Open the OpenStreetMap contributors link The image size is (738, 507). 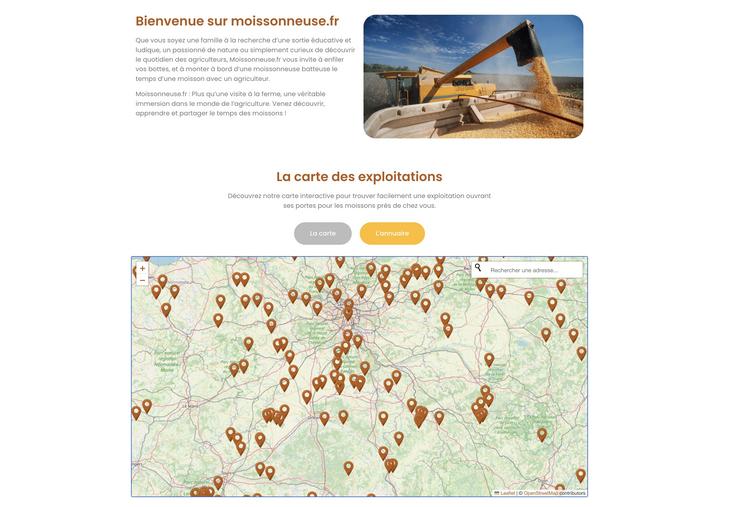[540, 493]
